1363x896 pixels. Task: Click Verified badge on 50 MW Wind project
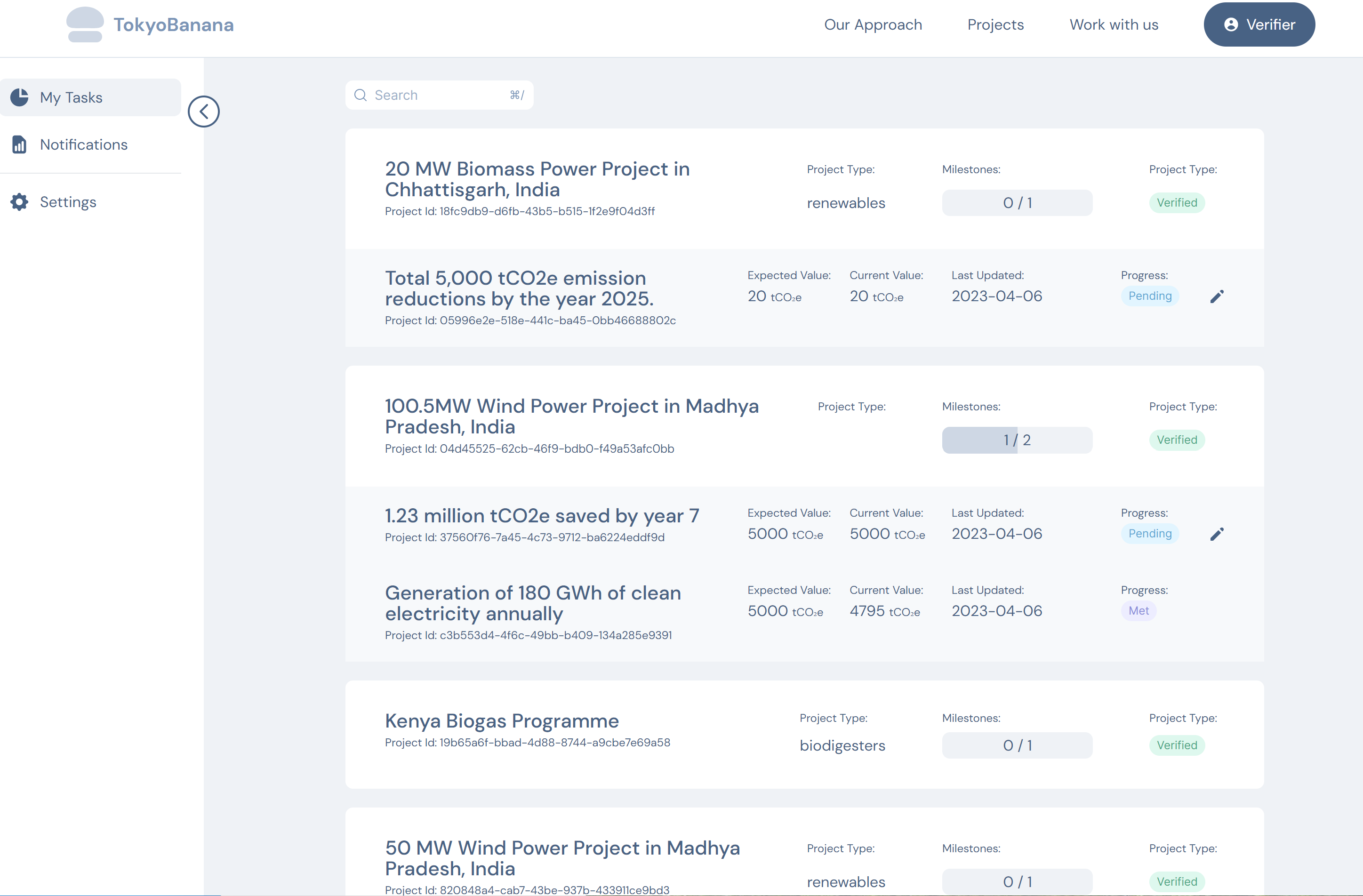point(1177,882)
